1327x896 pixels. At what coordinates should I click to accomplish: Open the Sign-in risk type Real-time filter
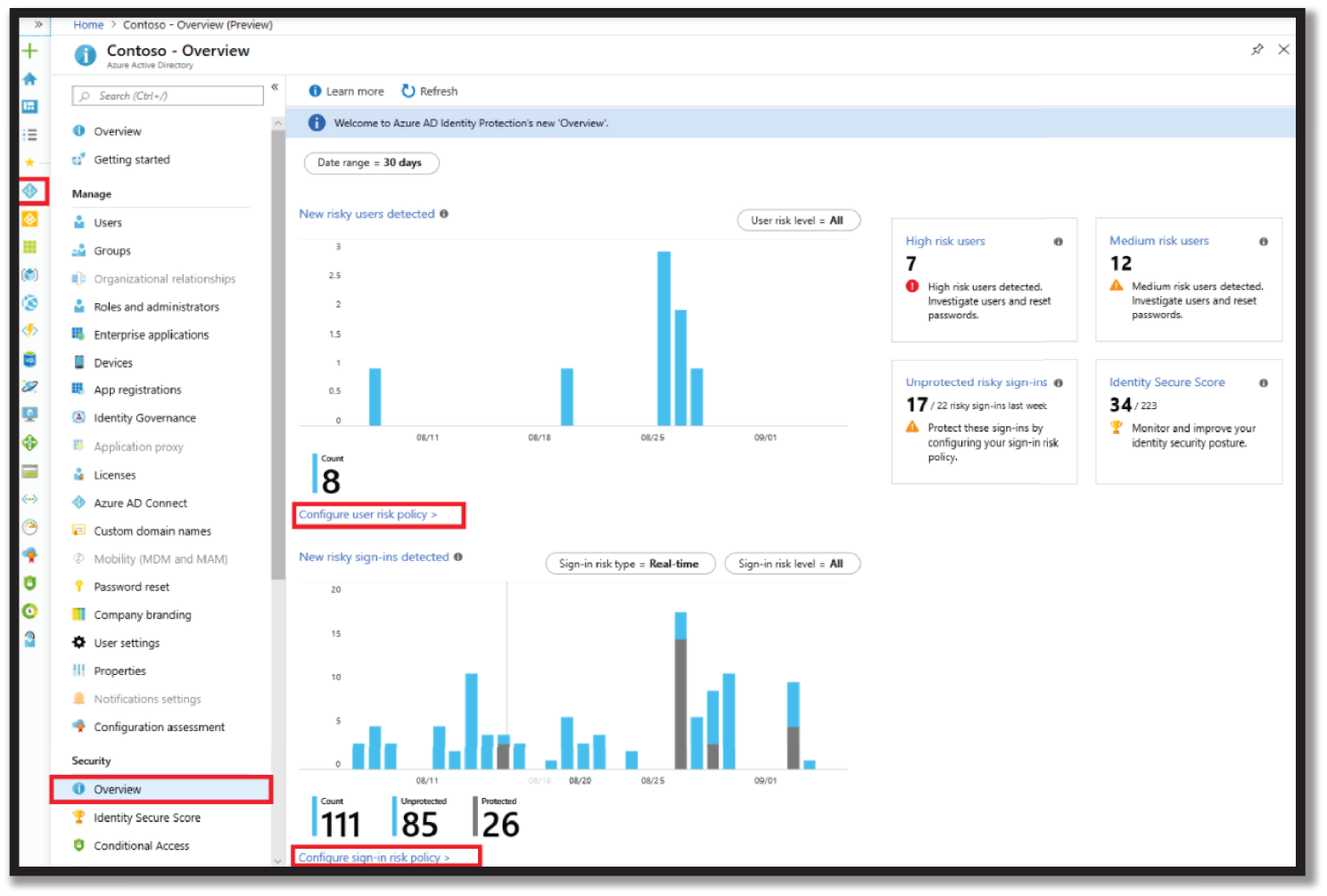(630, 563)
